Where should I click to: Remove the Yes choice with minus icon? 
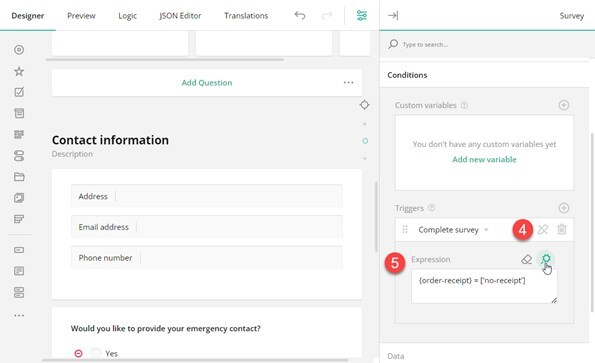tap(78, 354)
